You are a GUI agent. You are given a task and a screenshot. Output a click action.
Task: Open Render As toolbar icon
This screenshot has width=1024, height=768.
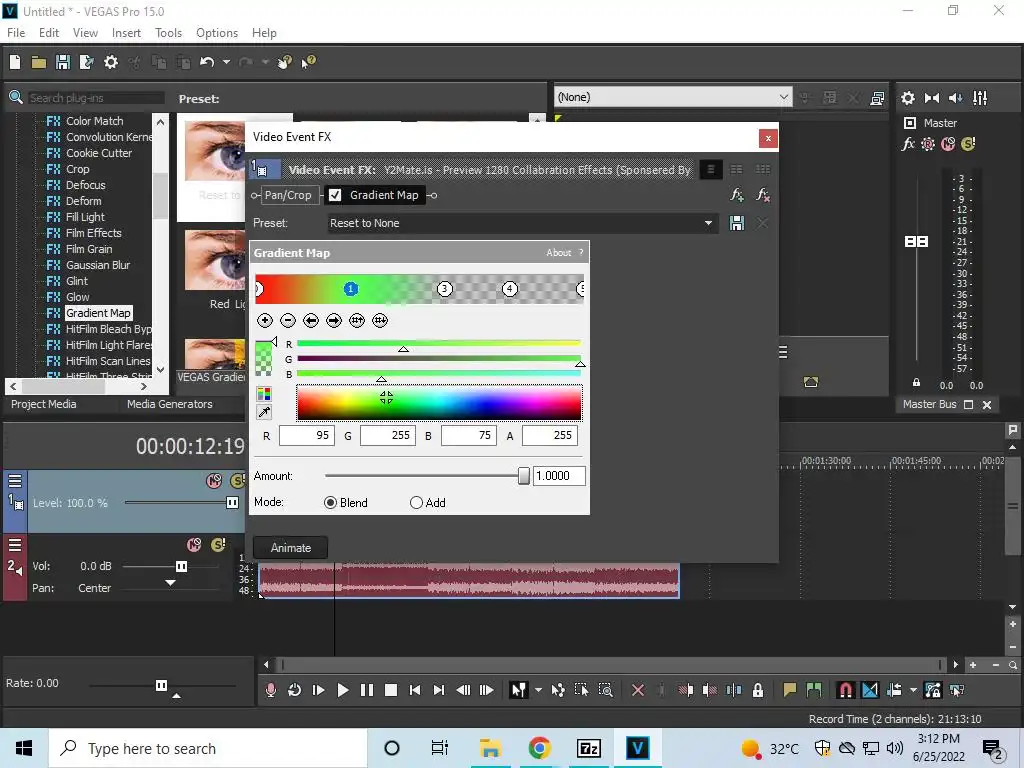(x=86, y=62)
